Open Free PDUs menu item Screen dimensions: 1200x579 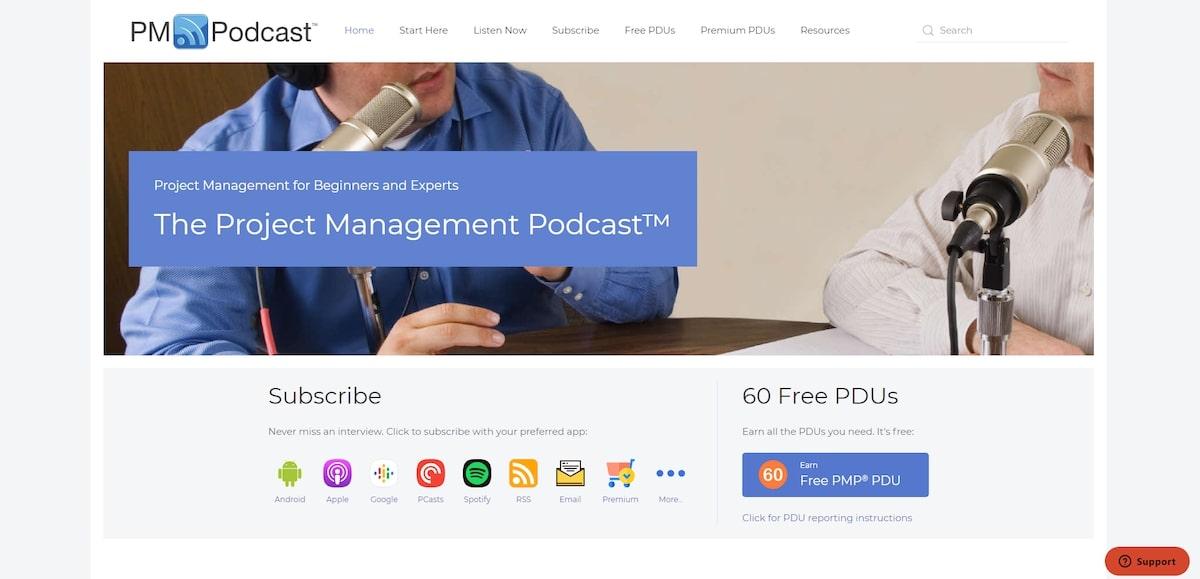tap(649, 30)
